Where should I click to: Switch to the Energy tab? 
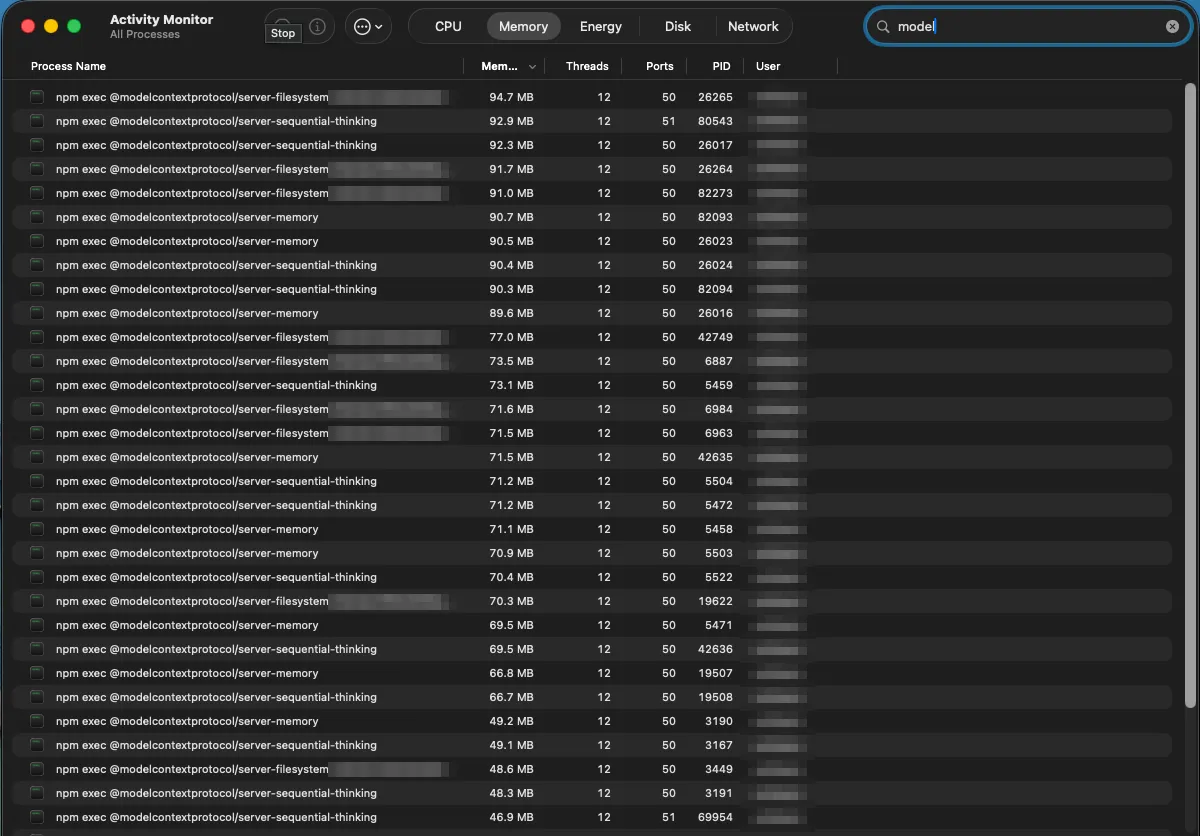coord(601,26)
